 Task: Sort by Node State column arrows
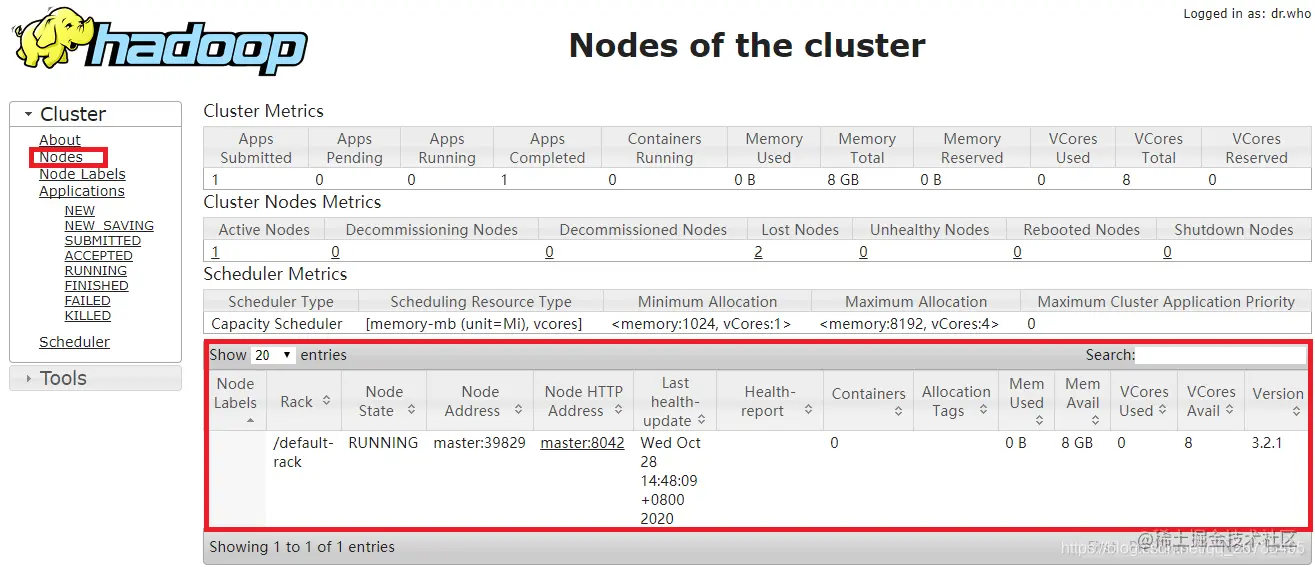(x=411, y=411)
